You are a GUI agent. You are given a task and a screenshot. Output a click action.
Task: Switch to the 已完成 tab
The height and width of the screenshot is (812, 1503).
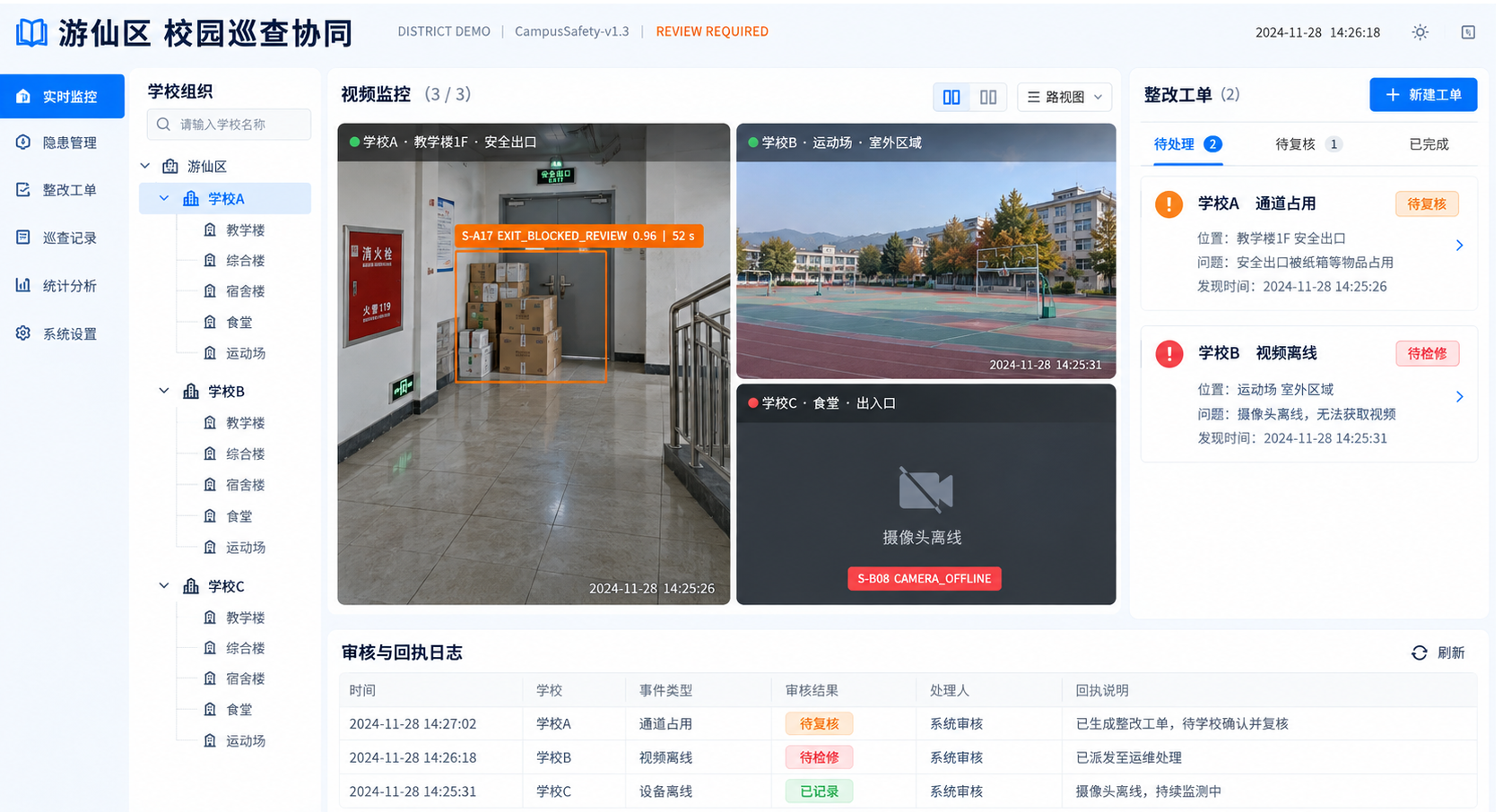pyautogui.click(x=1429, y=144)
